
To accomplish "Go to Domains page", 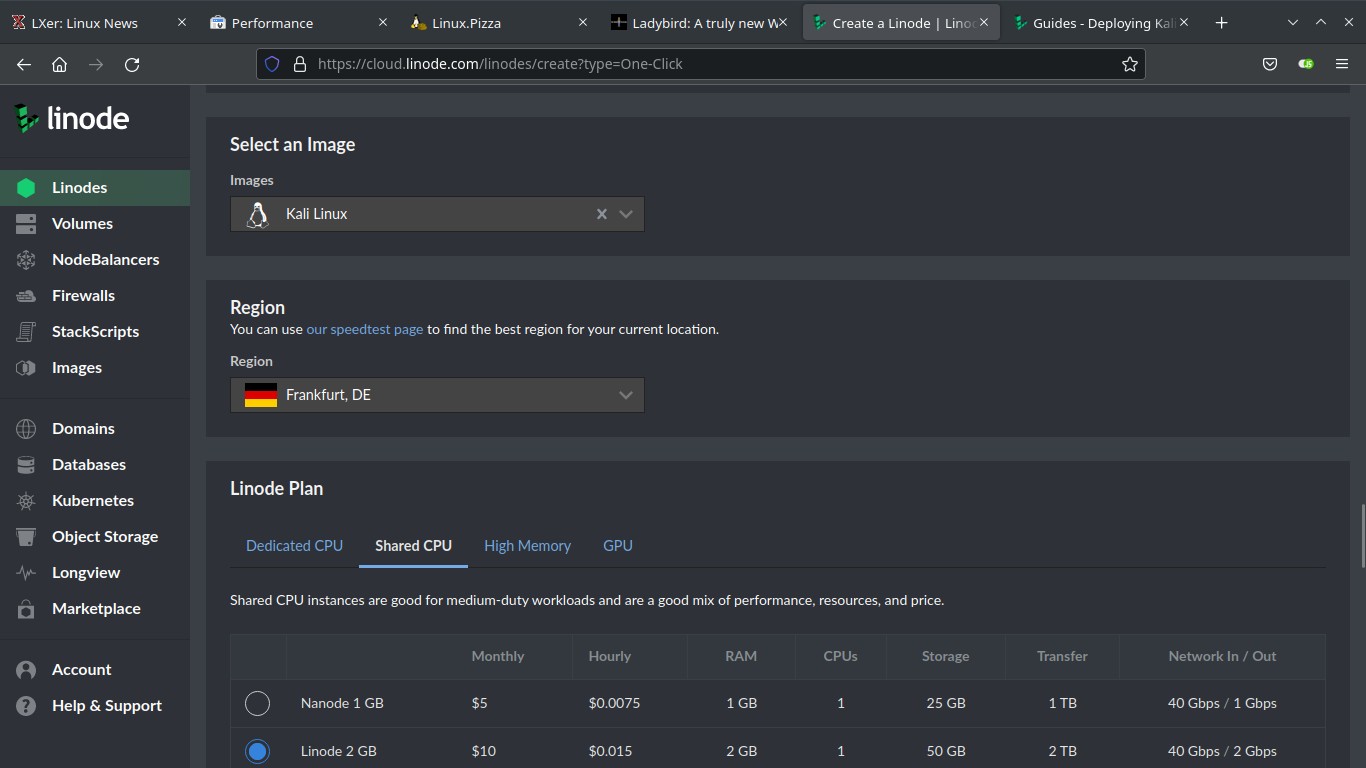I will [95, 429].
